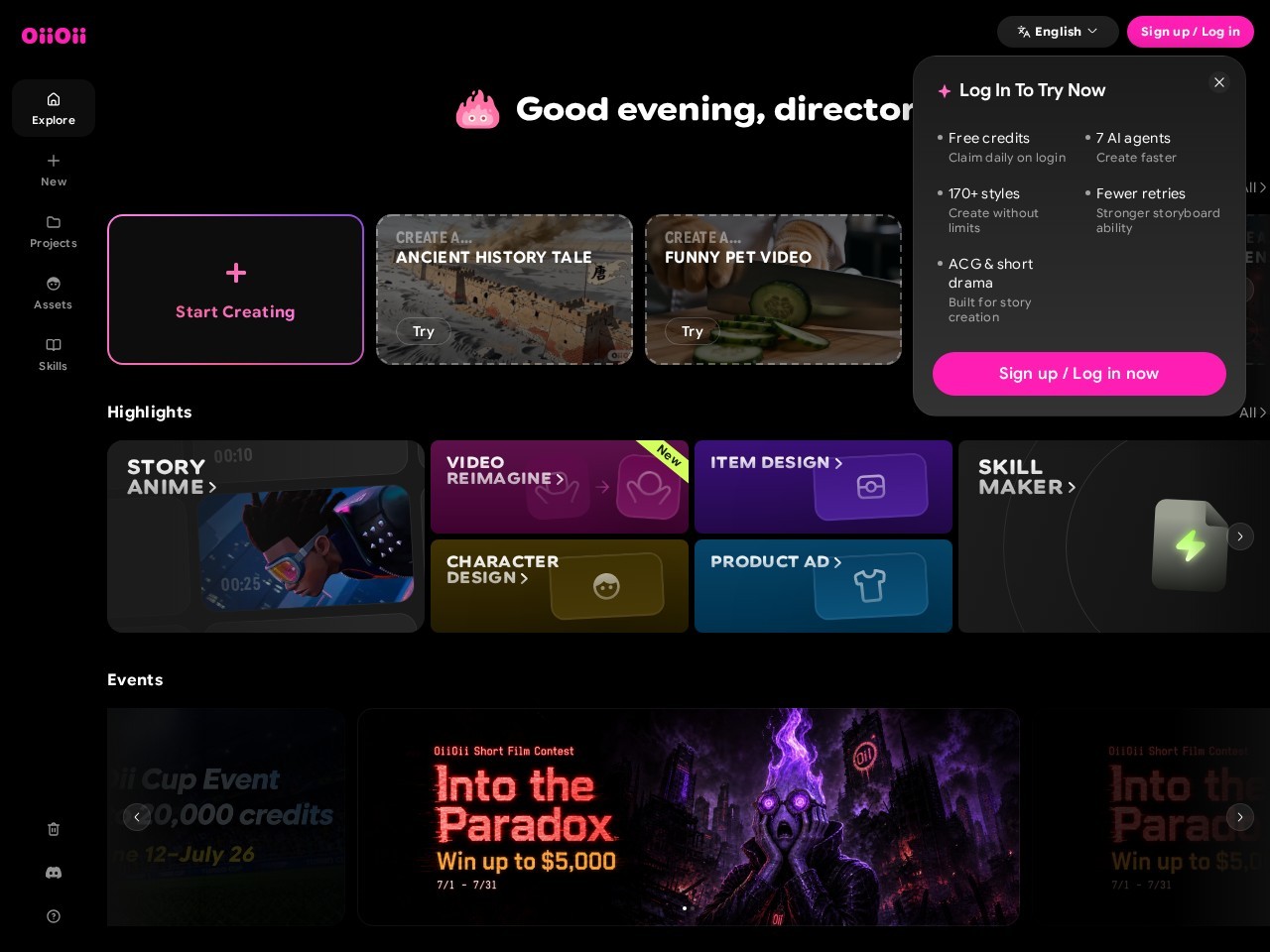Advance Highlights carousel with right arrow
The height and width of the screenshot is (952, 1270).
[x=1240, y=536]
